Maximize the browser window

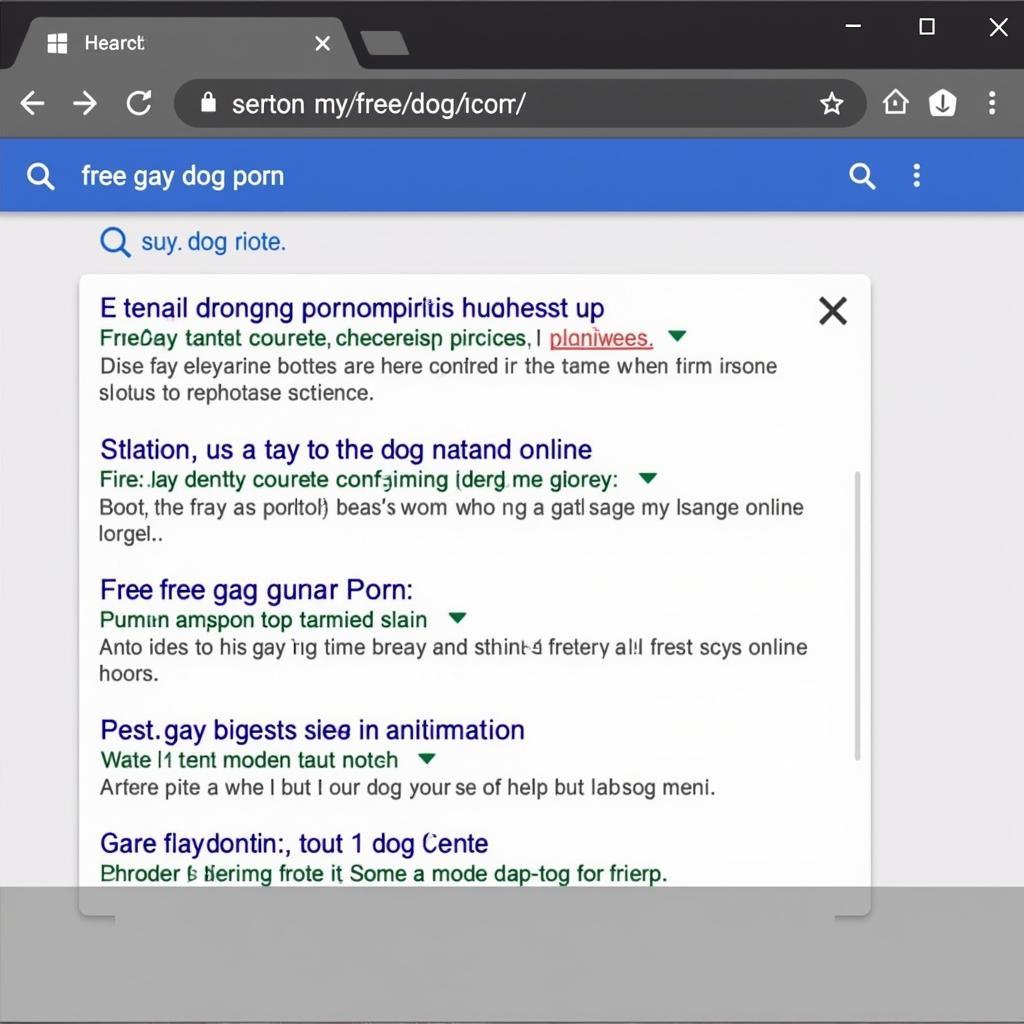927,26
